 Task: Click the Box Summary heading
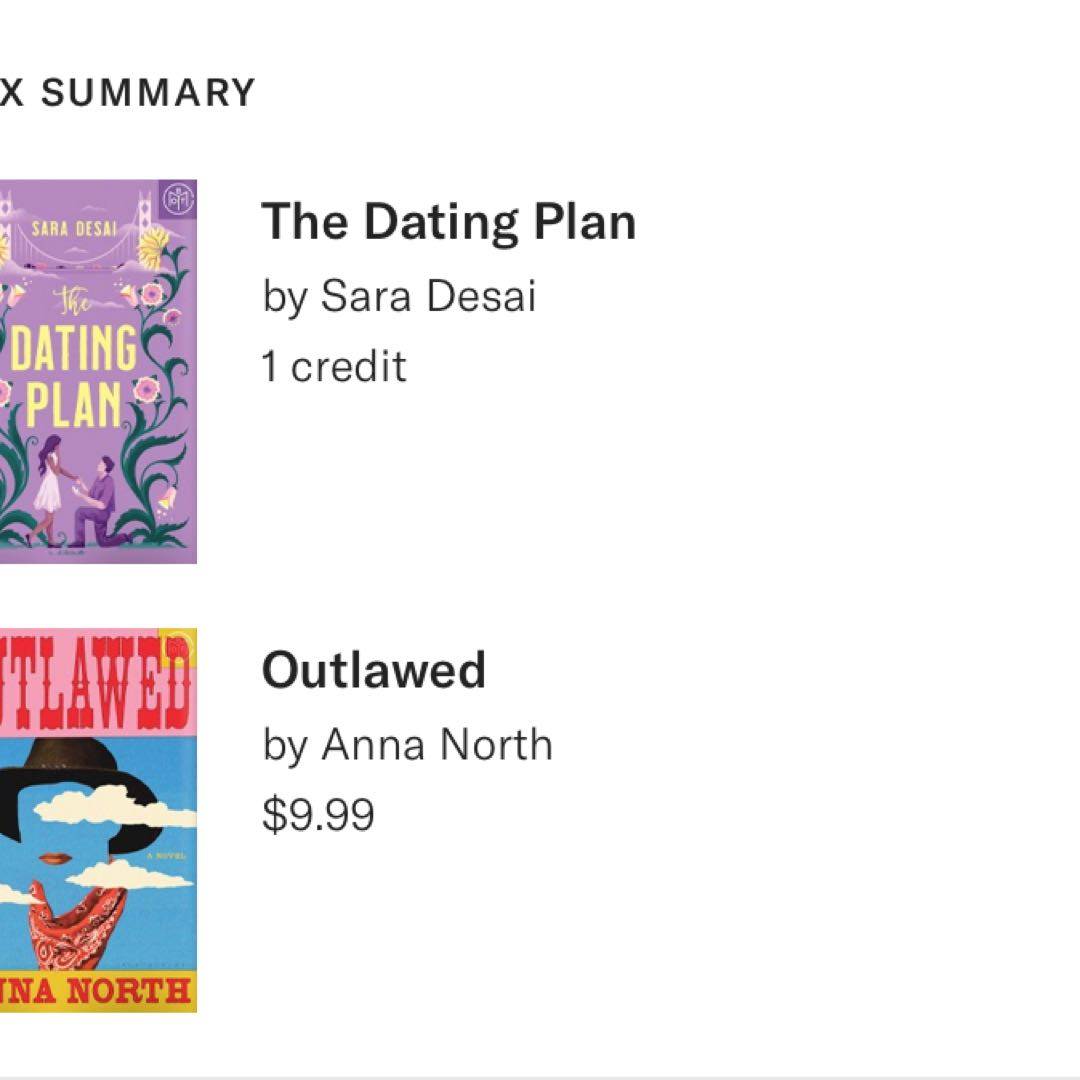pos(128,93)
